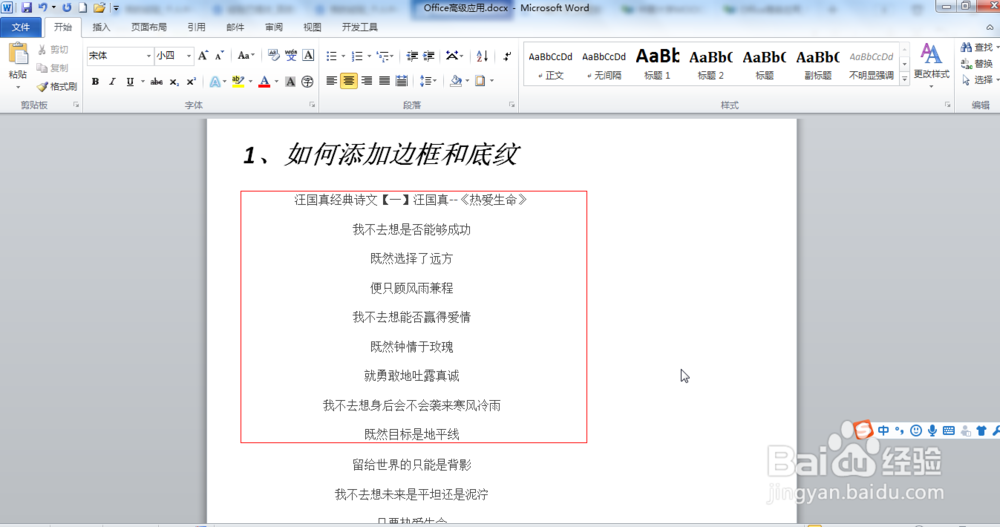Apply the 不明显强调 (Subtle Emphasis) style
The width and height of the screenshot is (1000, 527).
click(x=872, y=64)
